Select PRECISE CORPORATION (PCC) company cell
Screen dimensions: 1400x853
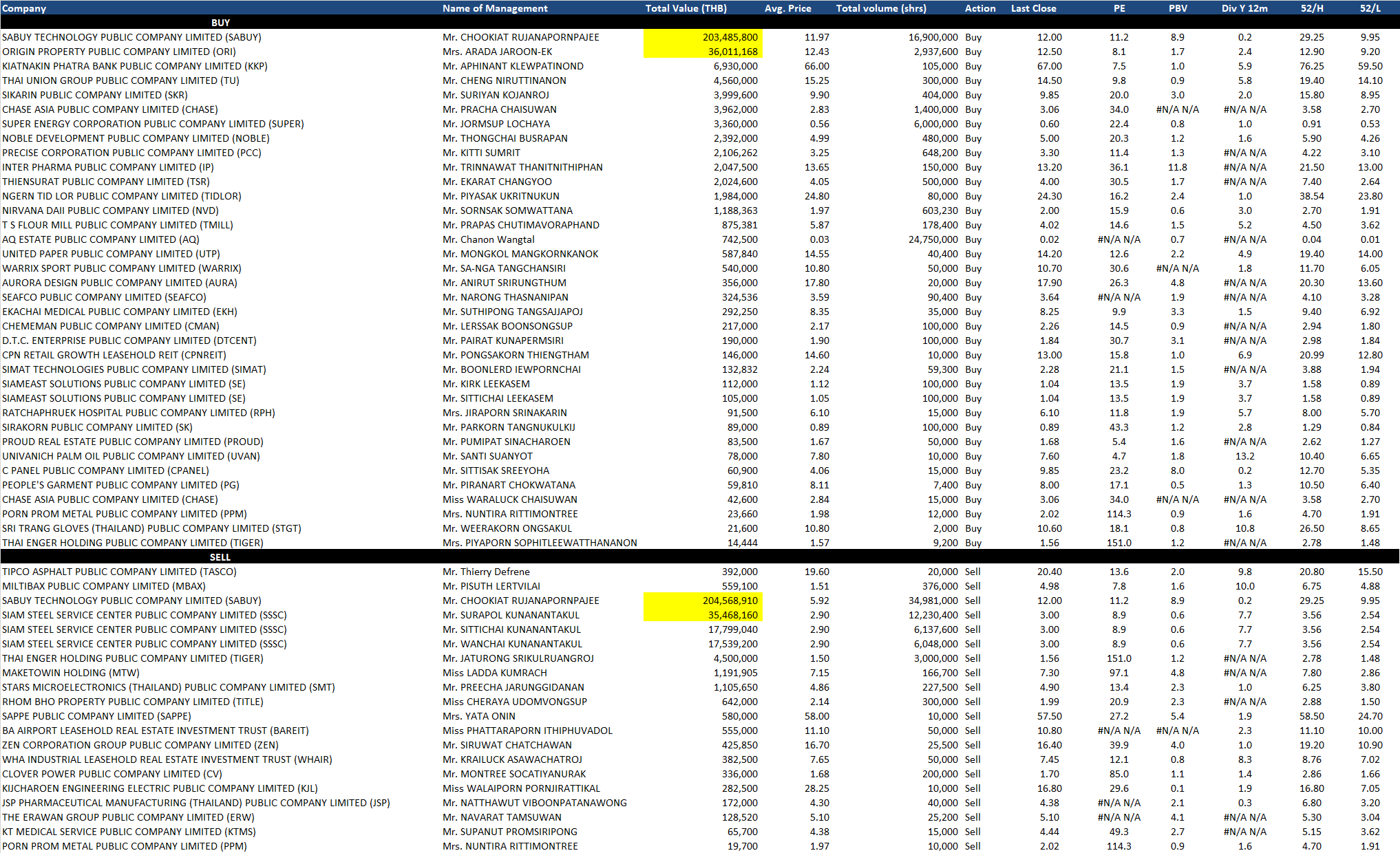tap(131, 153)
